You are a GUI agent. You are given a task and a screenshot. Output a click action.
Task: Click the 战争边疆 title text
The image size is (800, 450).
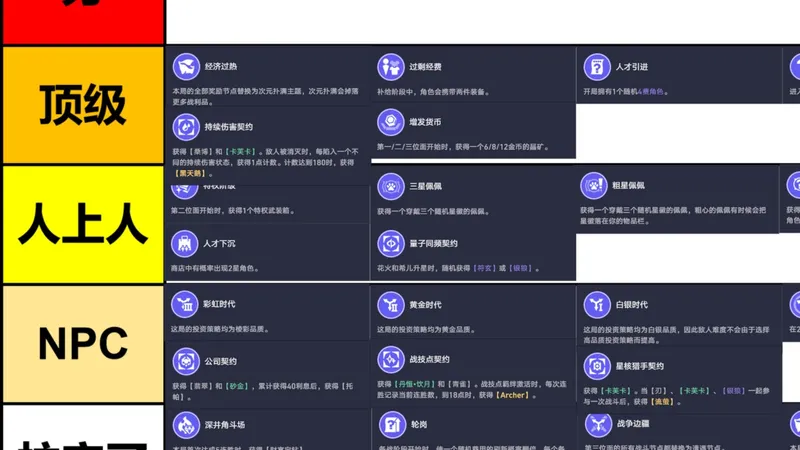click(x=633, y=423)
